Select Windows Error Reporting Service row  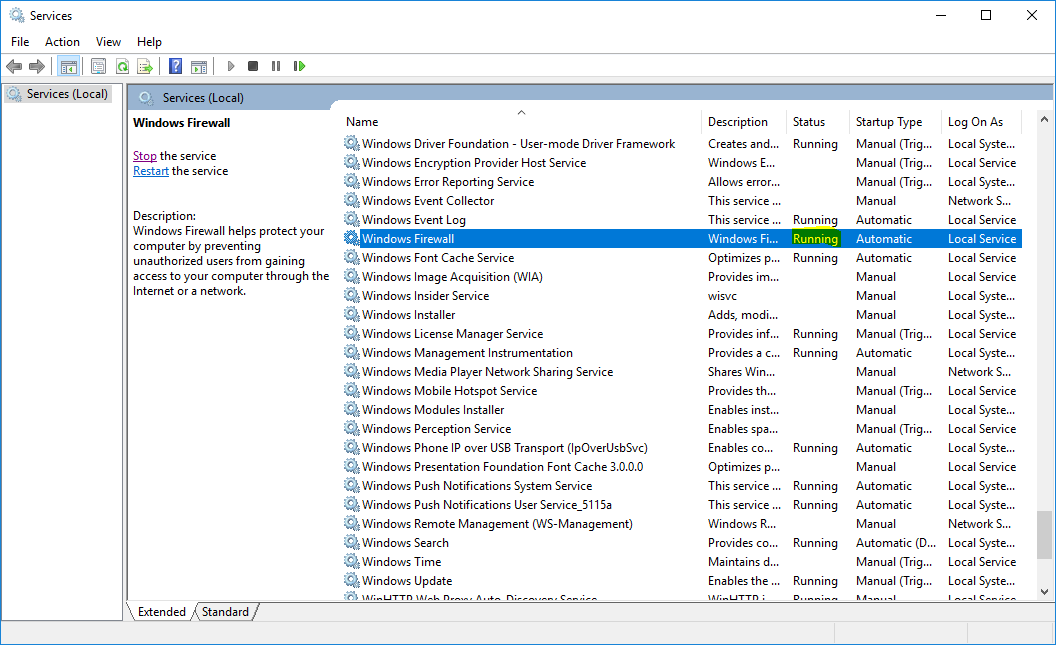(682, 182)
